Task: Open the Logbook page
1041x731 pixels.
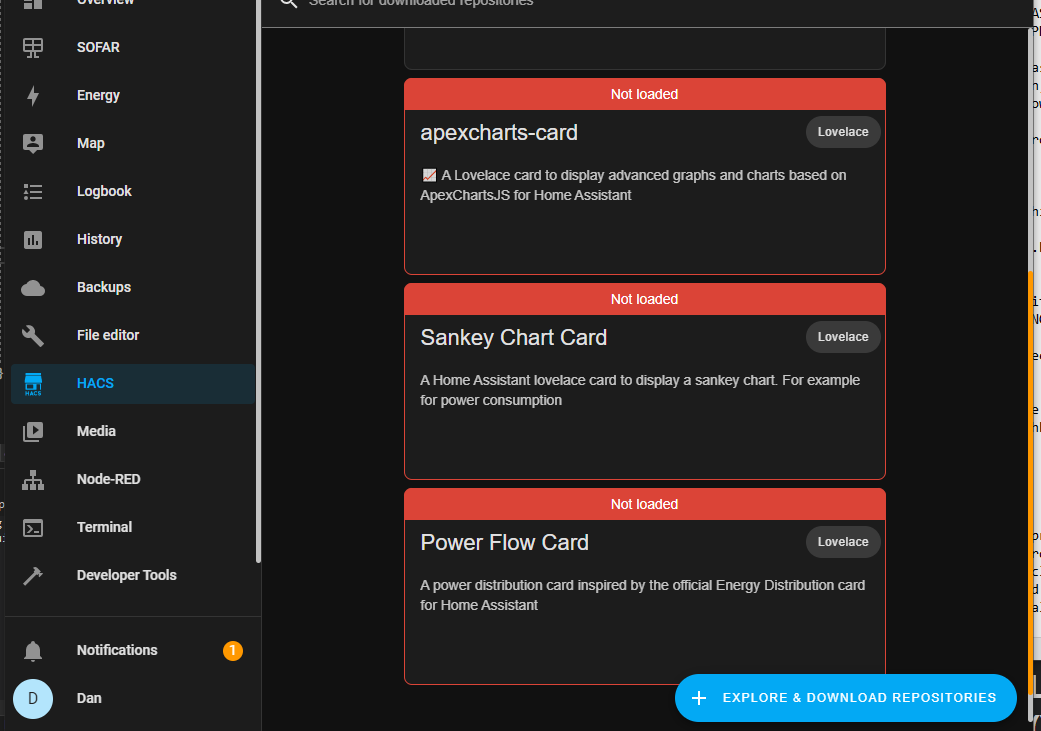Action: 133,191
